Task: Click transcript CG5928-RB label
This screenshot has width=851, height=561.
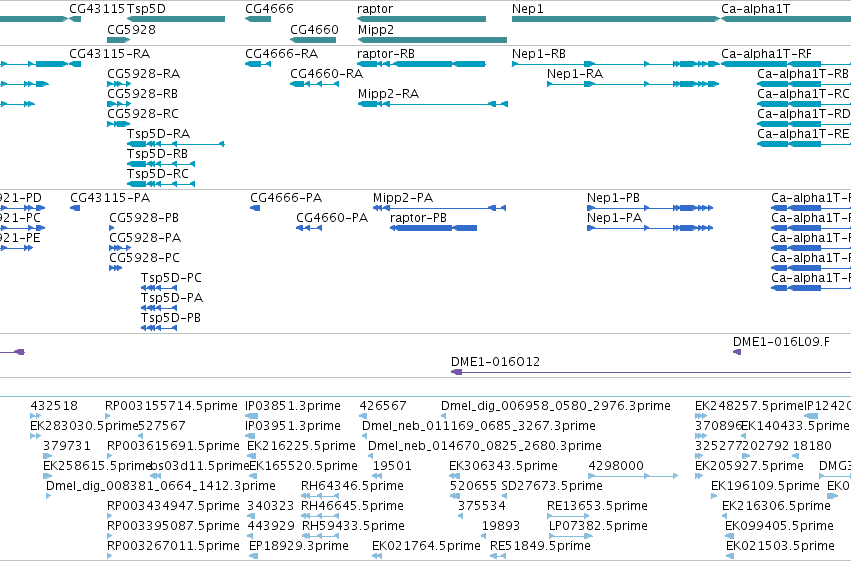Action: [143, 94]
